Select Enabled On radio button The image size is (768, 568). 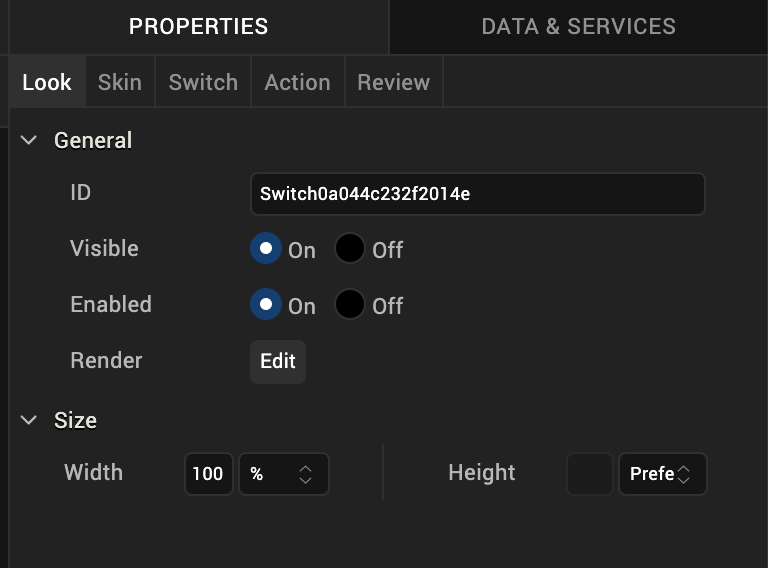pos(266,305)
